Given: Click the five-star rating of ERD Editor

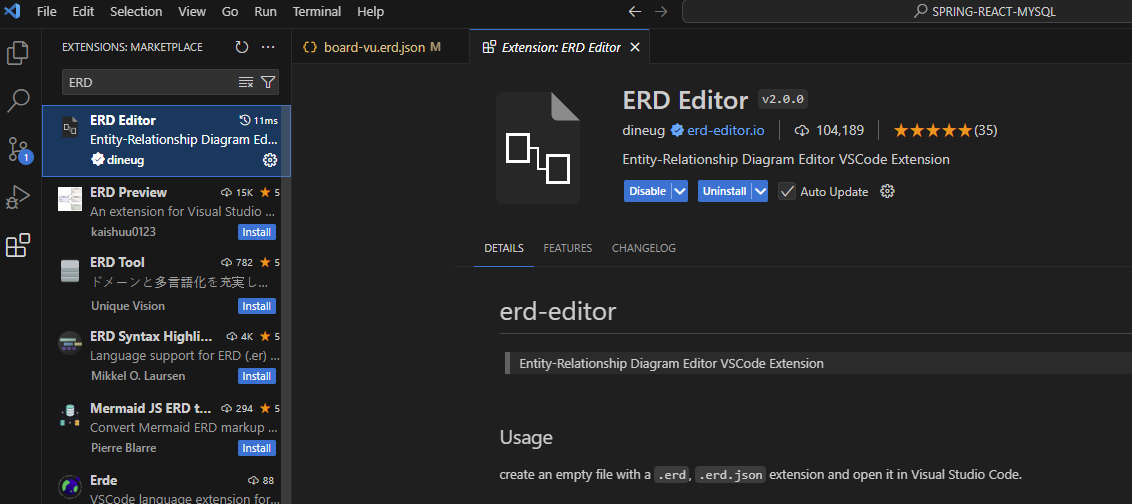Looking at the screenshot, I should (x=932, y=131).
